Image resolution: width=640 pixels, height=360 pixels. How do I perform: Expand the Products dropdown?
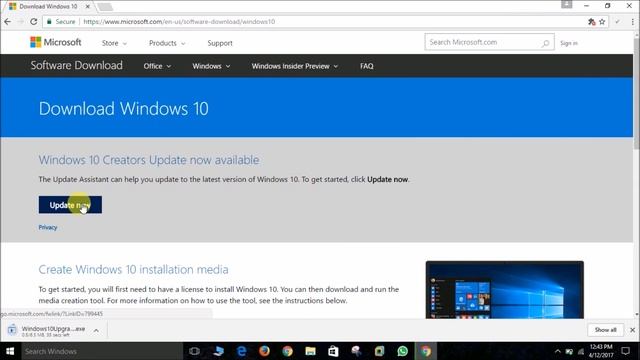(x=167, y=43)
